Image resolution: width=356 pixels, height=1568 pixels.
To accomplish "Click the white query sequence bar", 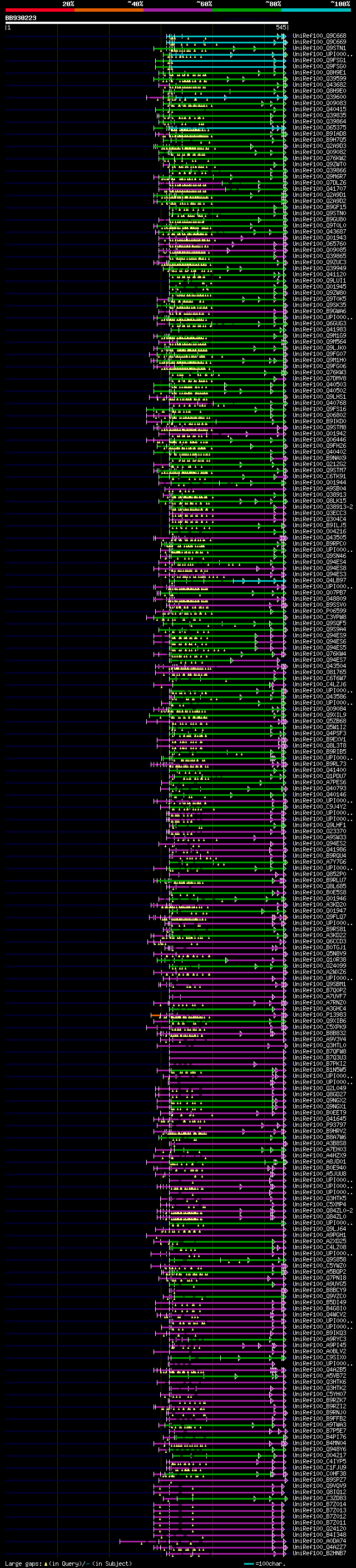I will click(x=147, y=22).
